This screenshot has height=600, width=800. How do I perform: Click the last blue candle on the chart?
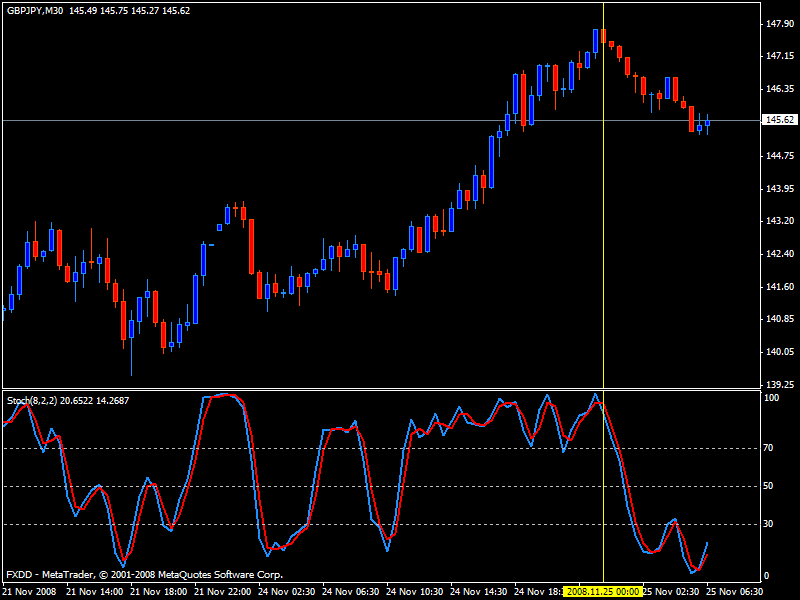click(707, 123)
